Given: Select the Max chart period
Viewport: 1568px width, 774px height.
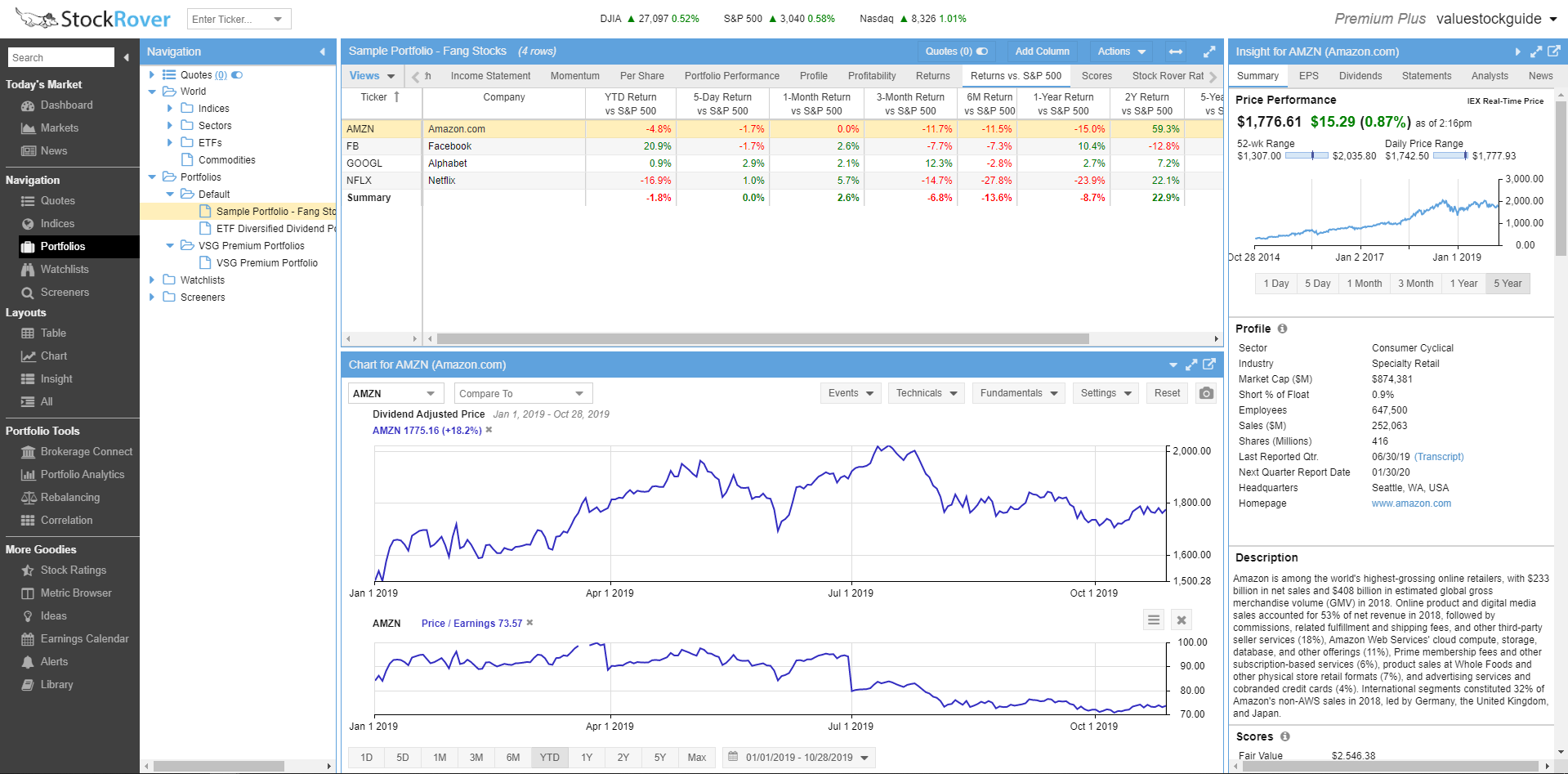Looking at the screenshot, I should [x=697, y=758].
